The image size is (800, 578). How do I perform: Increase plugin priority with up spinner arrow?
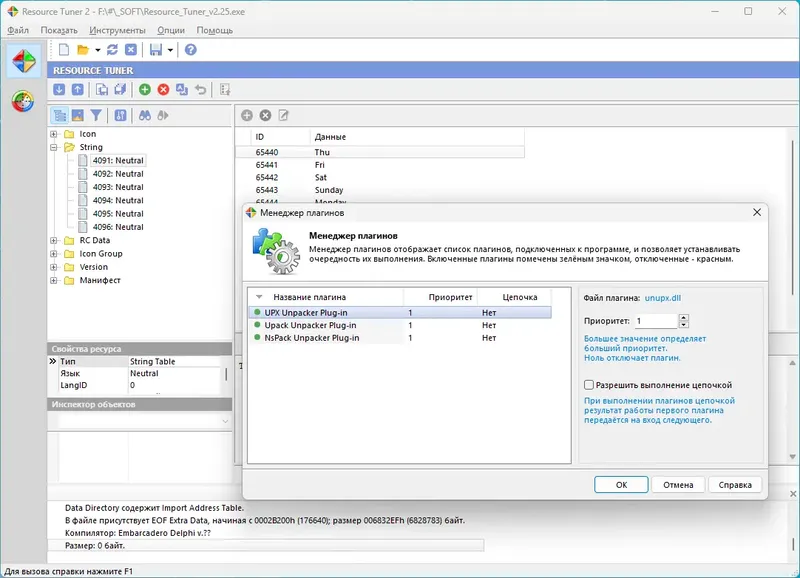point(684,316)
